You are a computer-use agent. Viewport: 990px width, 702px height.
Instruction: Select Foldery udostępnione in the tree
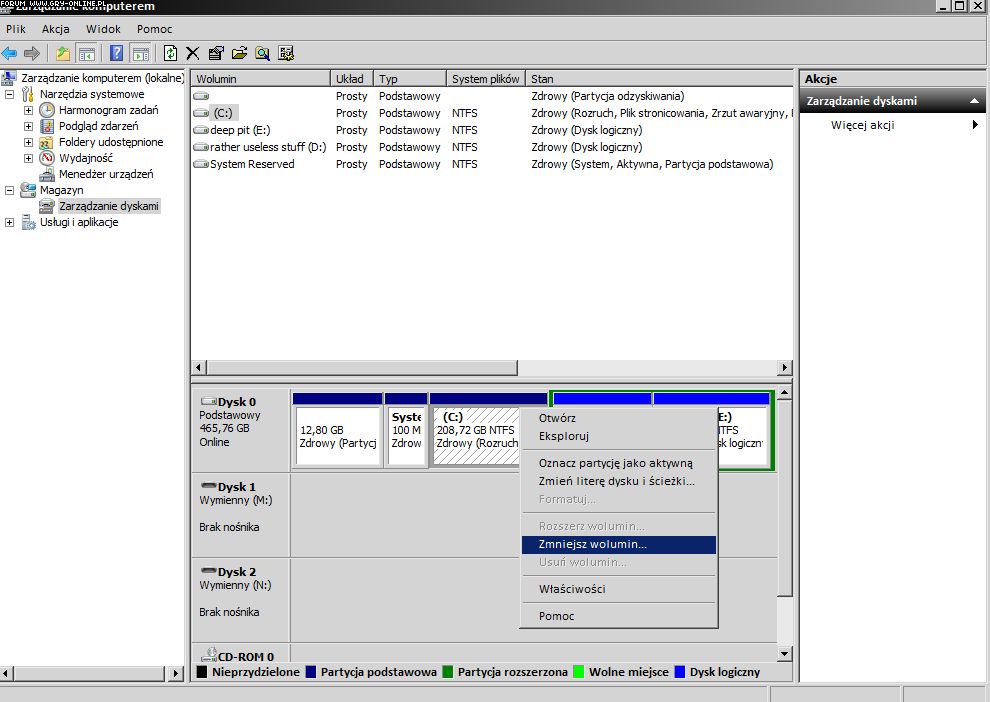(x=111, y=142)
